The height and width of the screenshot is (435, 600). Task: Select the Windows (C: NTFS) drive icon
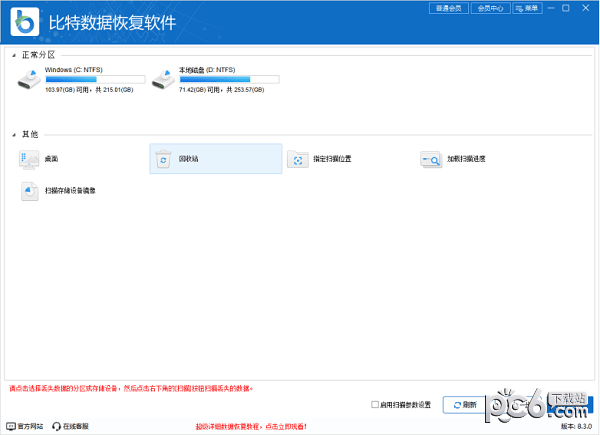(29, 80)
